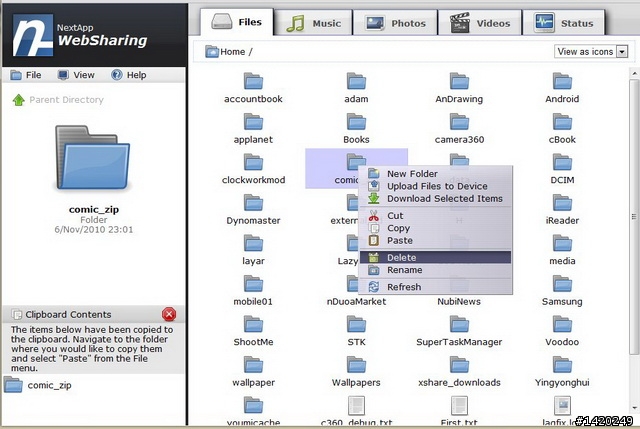
Task: Select the Android folder icon
Action: coord(562,81)
